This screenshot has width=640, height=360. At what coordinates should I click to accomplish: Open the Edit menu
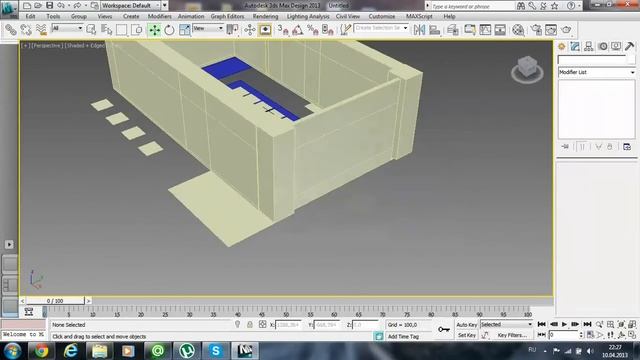[x=30, y=16]
